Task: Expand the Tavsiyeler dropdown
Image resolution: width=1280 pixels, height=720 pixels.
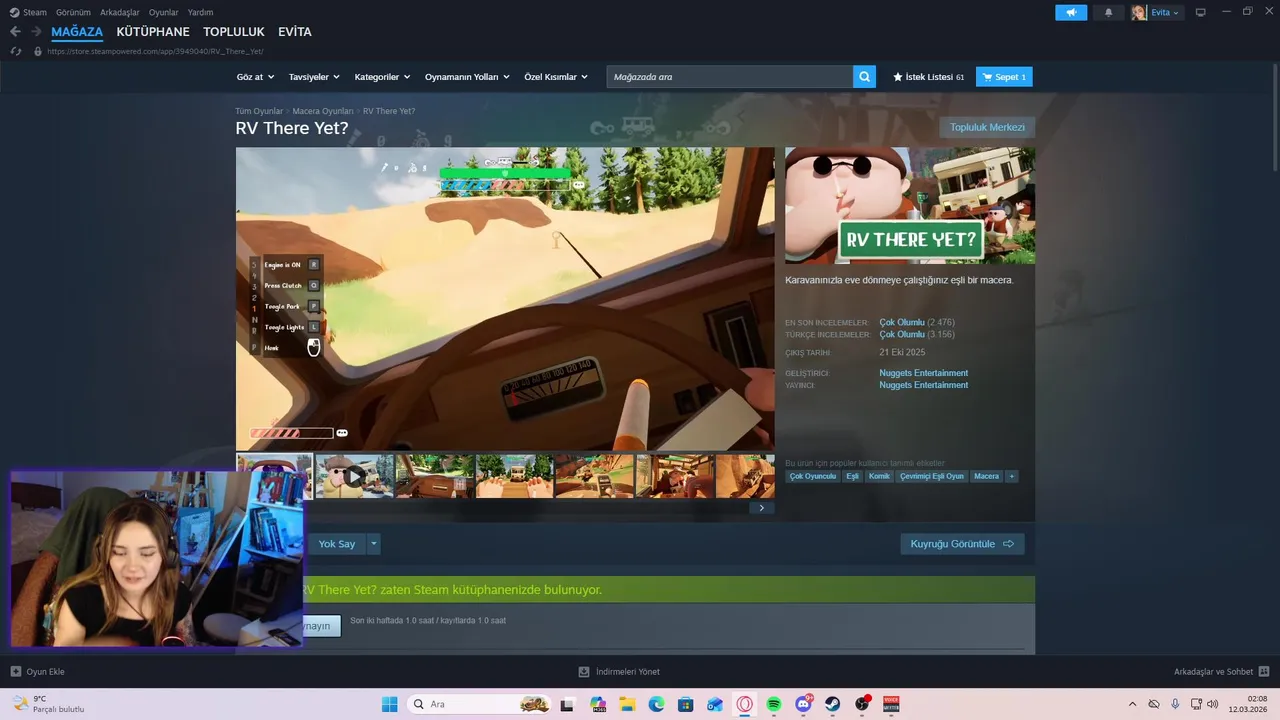Action: tap(314, 77)
